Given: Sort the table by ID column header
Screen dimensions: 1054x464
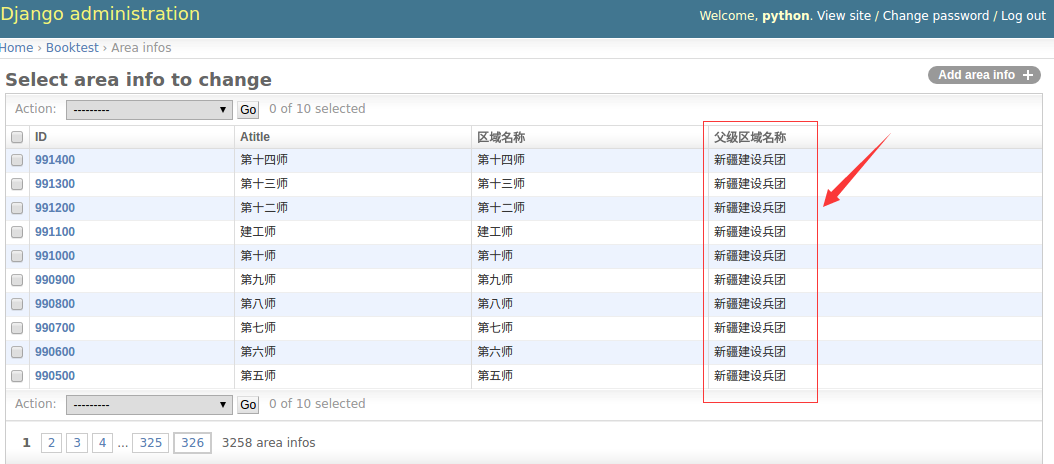Looking at the screenshot, I should click(41, 137).
